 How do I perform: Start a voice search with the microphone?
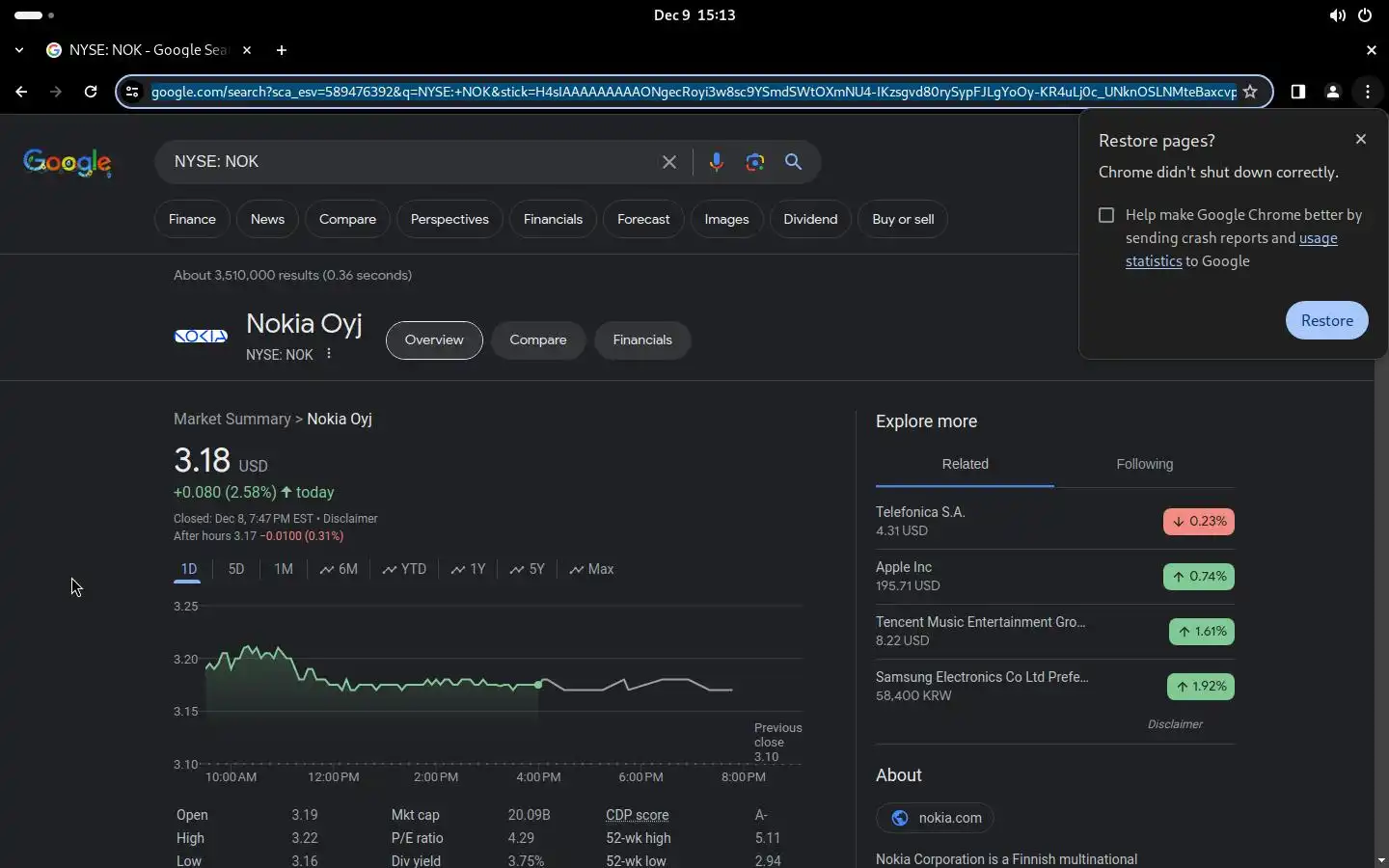(x=716, y=162)
